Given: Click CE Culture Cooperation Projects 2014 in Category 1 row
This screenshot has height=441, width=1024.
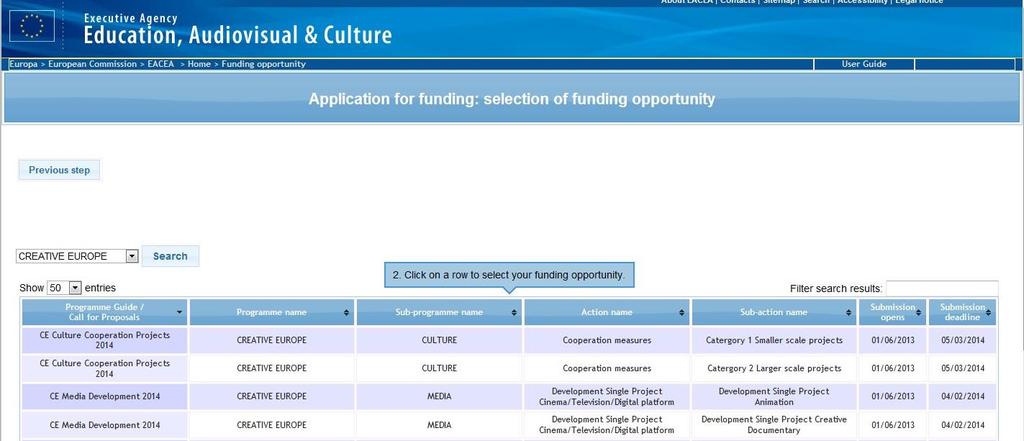Looking at the screenshot, I should tap(104, 340).
